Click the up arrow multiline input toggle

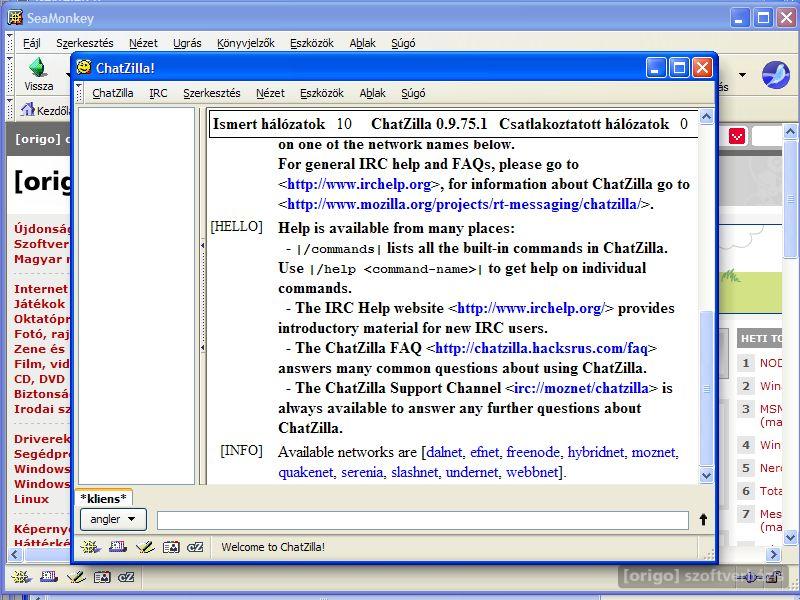[x=703, y=520]
